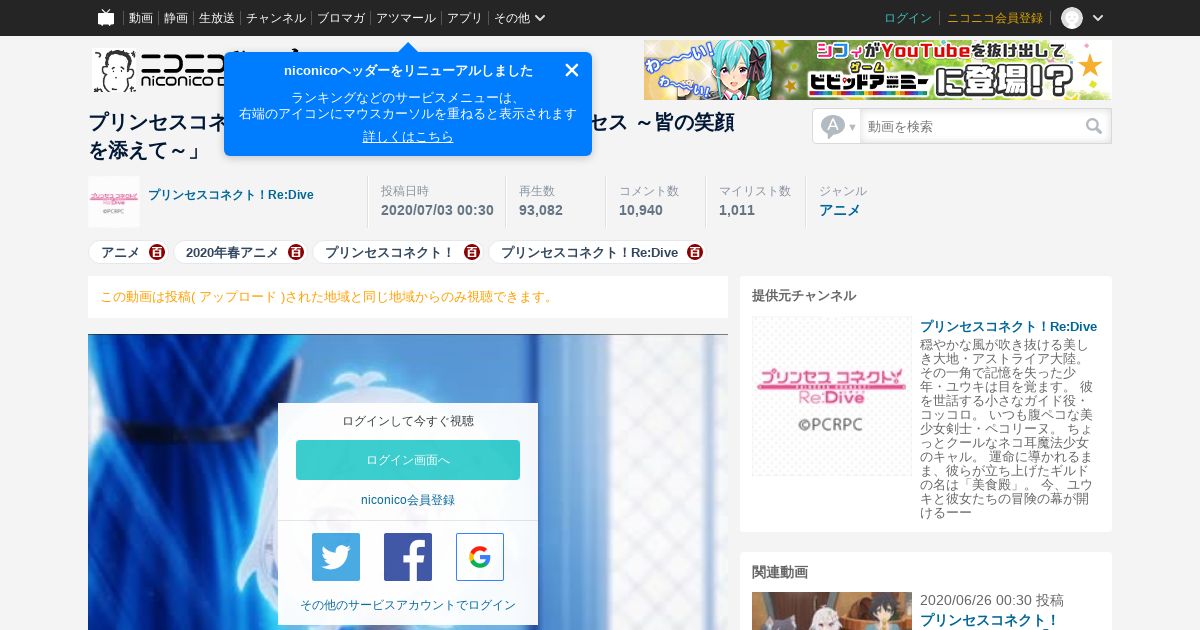The image size is (1200, 630).
Task: Click the ログイン link in header
Action: (x=908, y=18)
